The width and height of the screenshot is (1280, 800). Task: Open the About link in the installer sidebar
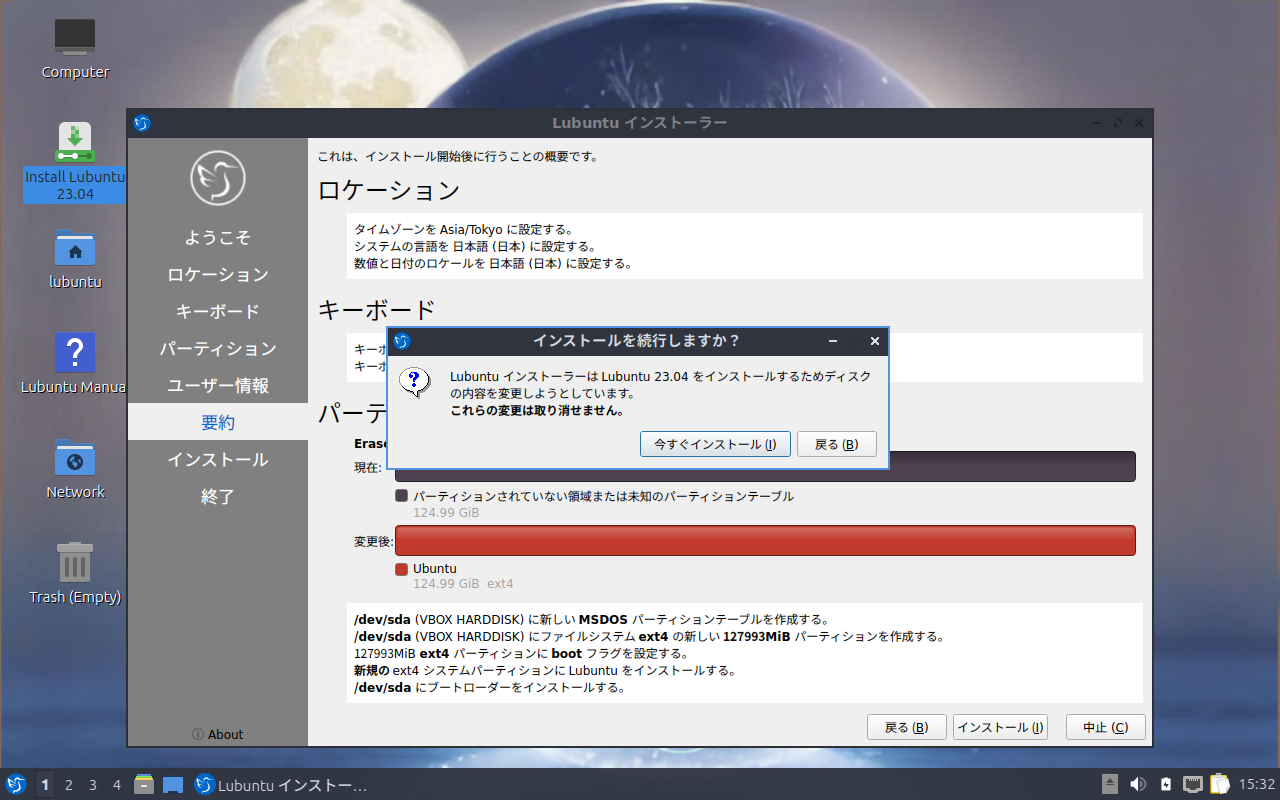point(217,734)
